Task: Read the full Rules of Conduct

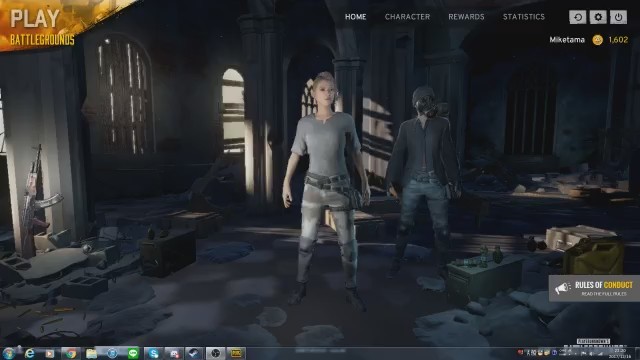Action: (604, 294)
